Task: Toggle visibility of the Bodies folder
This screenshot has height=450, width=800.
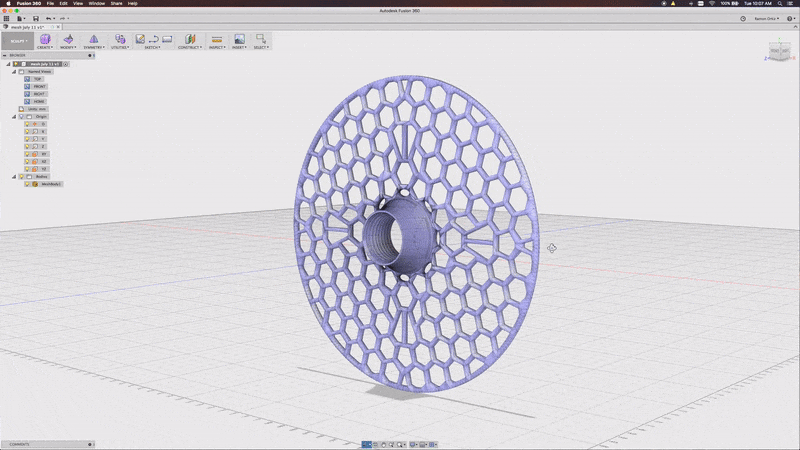Action: pyautogui.click(x=21, y=177)
